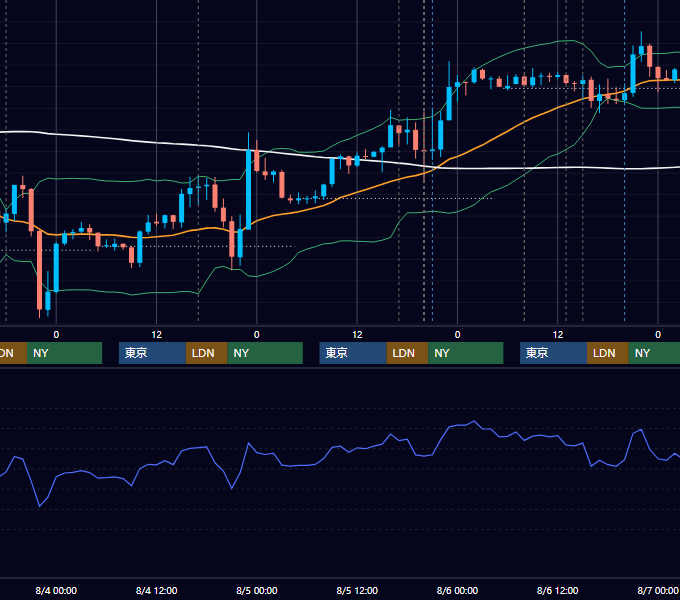Click the 8/6 00:00 date label
Image resolution: width=680 pixels, height=600 pixels.
pos(457,590)
